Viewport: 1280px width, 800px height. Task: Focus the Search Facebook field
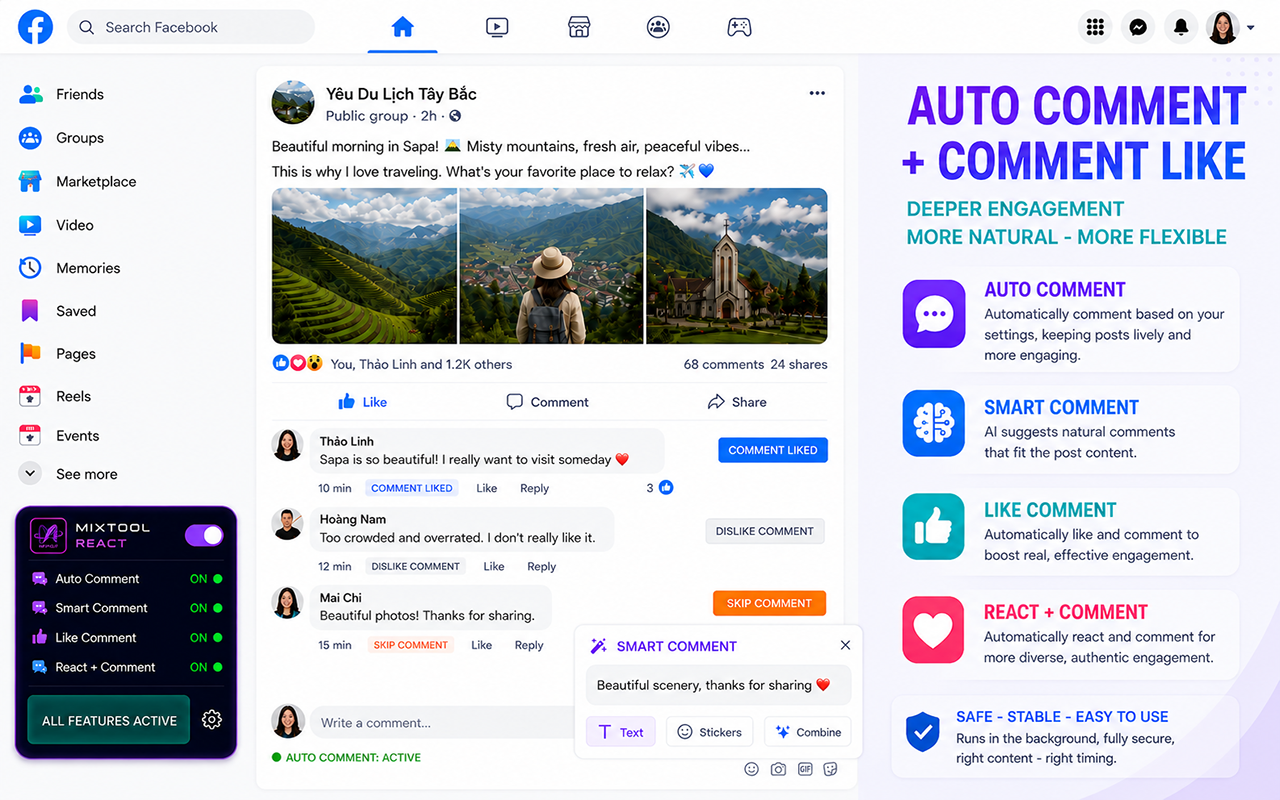pos(191,27)
